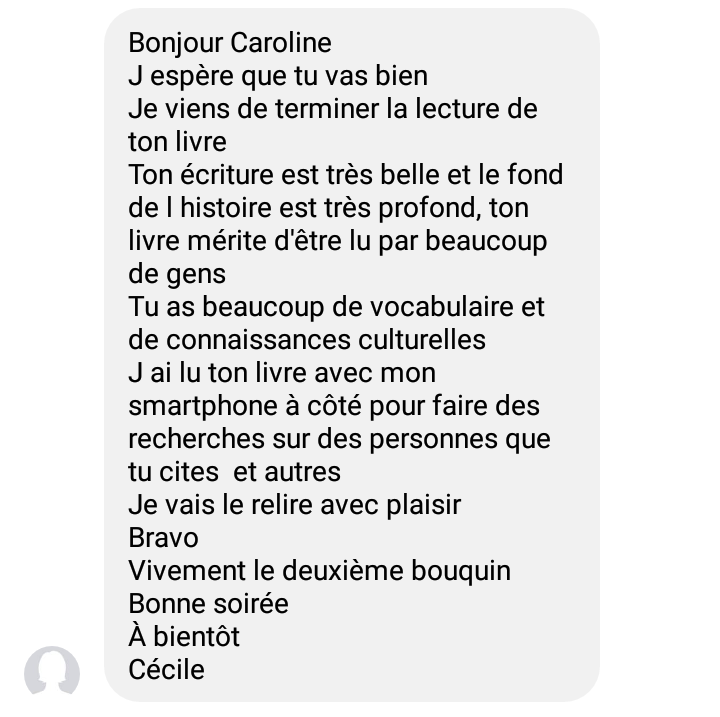Open the sender's default avatar icon
The image size is (720, 717).
point(52,673)
